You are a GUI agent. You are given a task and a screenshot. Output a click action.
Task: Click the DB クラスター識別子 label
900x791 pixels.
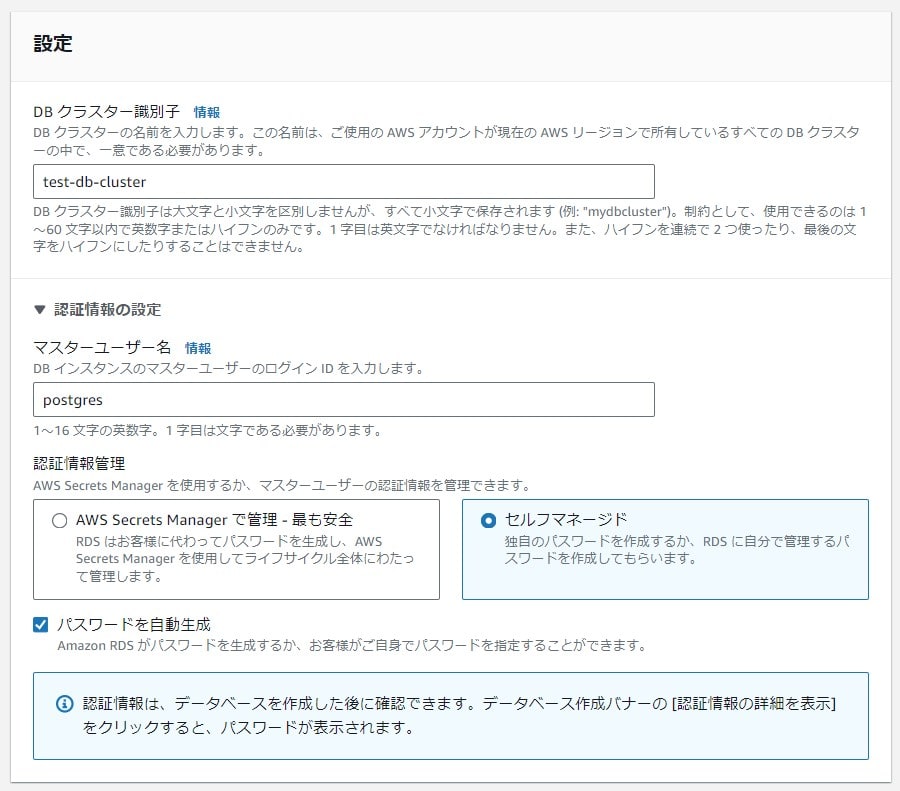[107, 111]
